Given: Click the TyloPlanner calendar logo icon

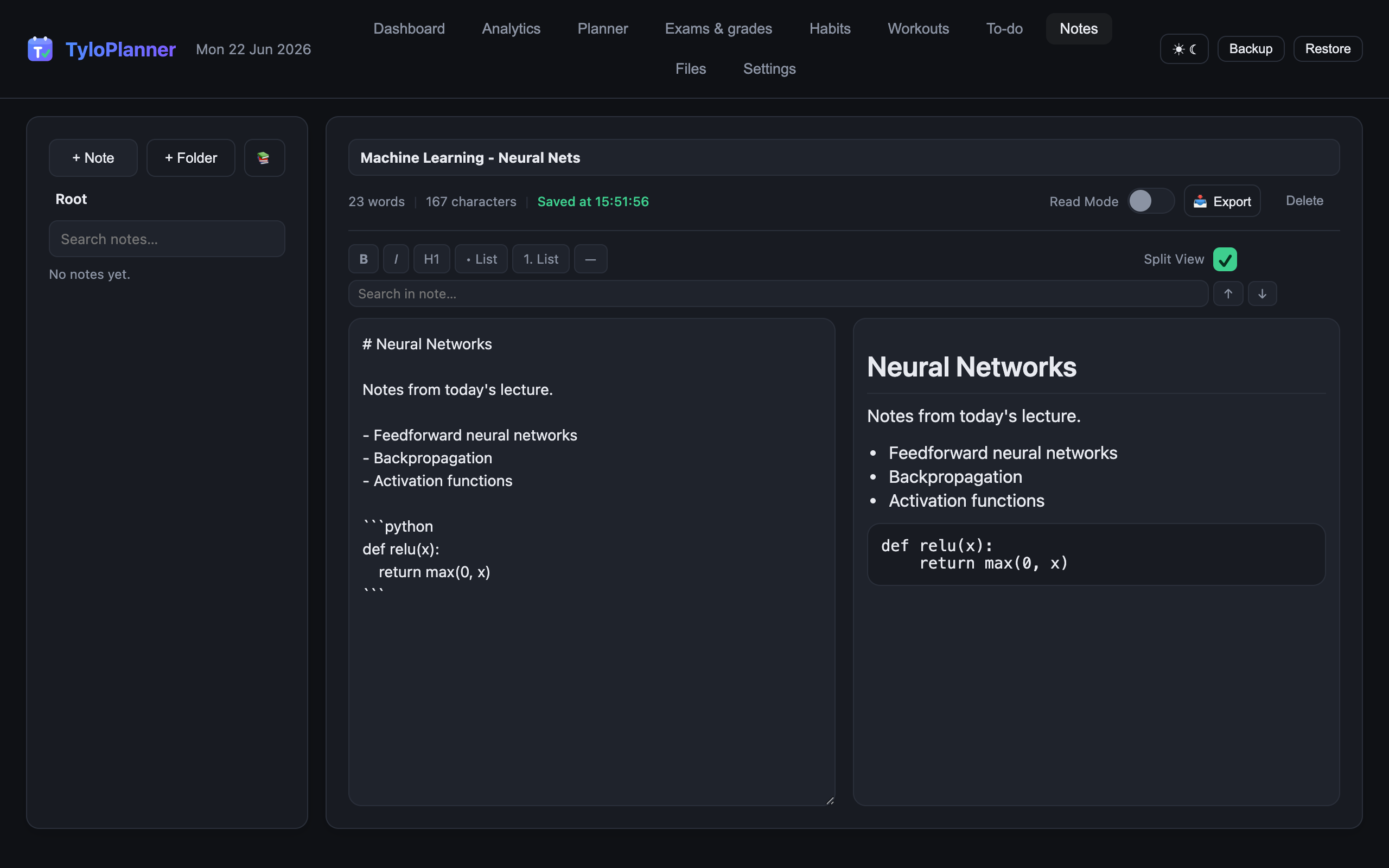Looking at the screenshot, I should click(x=40, y=49).
